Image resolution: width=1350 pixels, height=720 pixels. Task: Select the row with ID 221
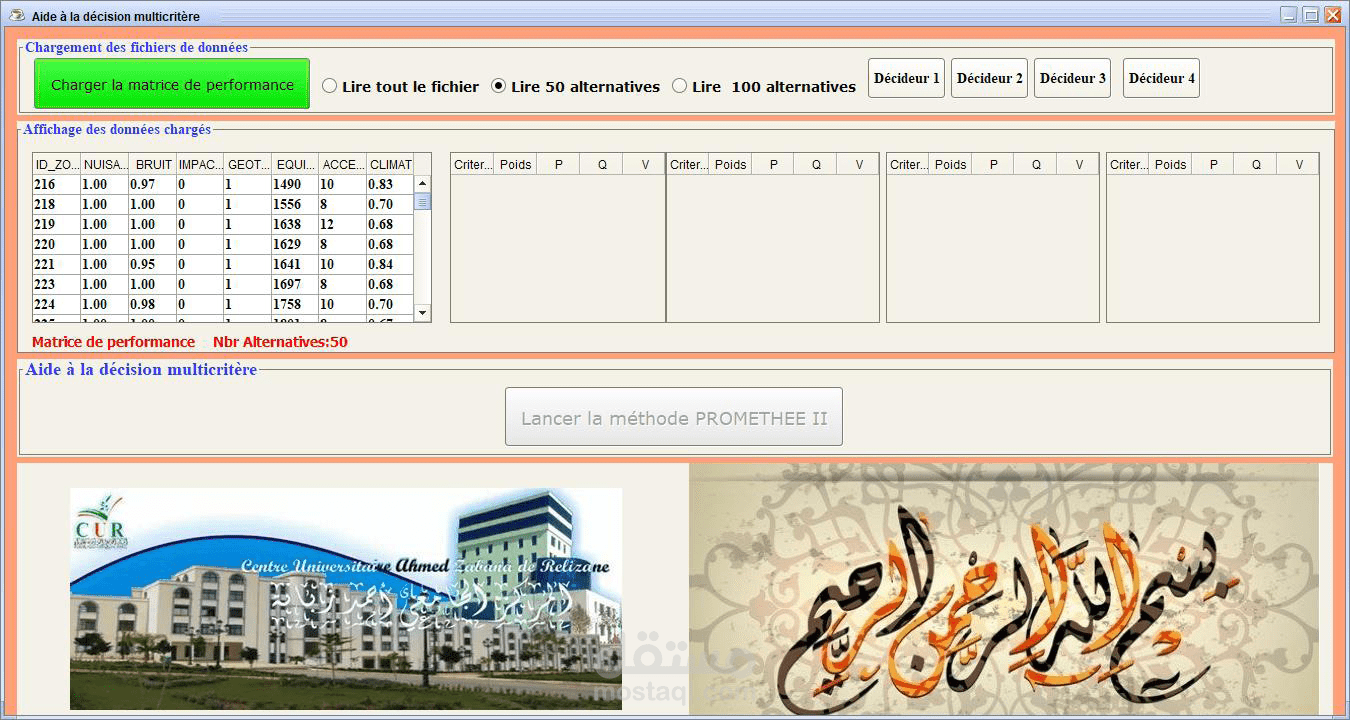[x=223, y=264]
